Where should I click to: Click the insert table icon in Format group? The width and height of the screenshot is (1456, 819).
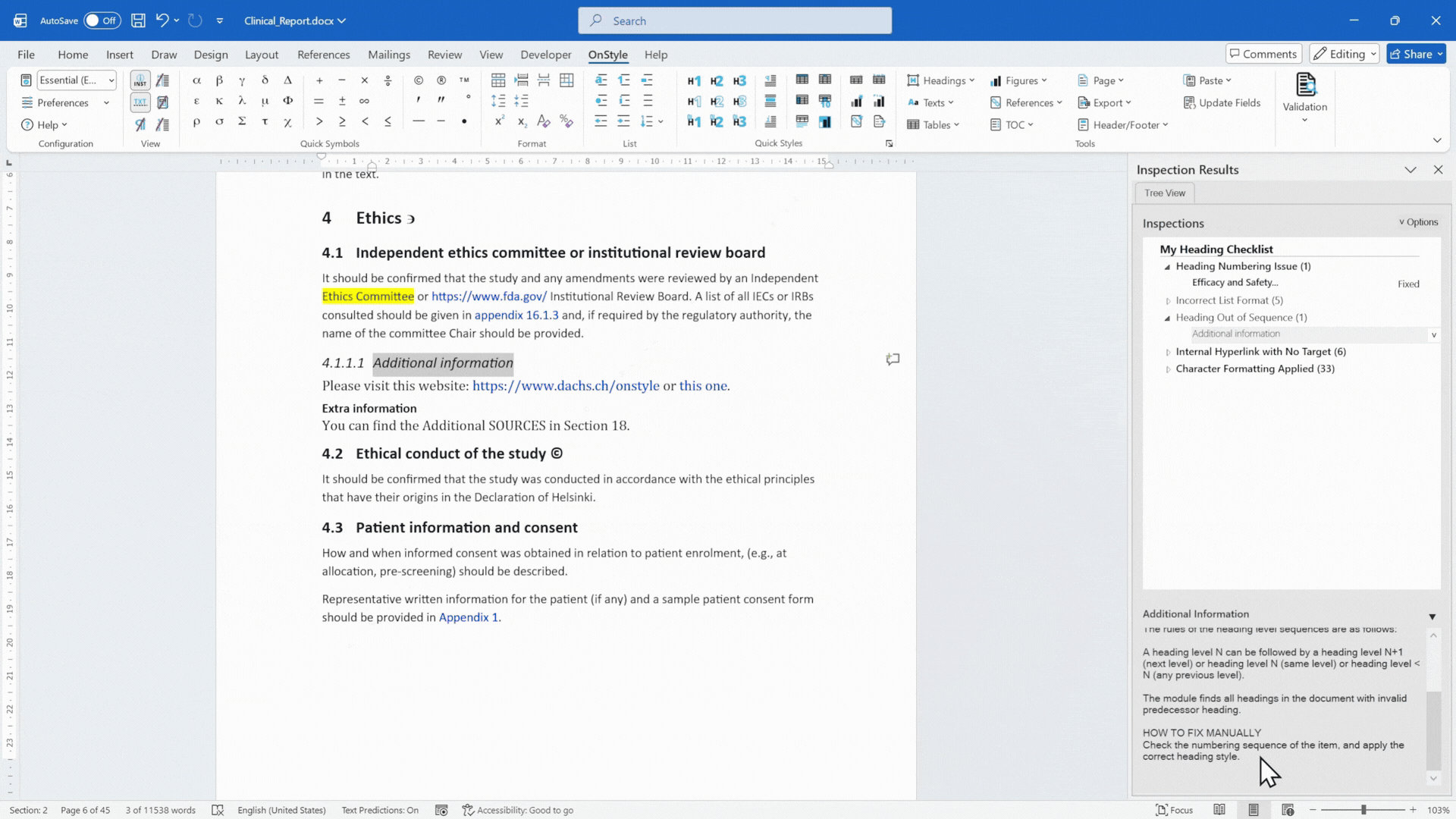(x=498, y=80)
